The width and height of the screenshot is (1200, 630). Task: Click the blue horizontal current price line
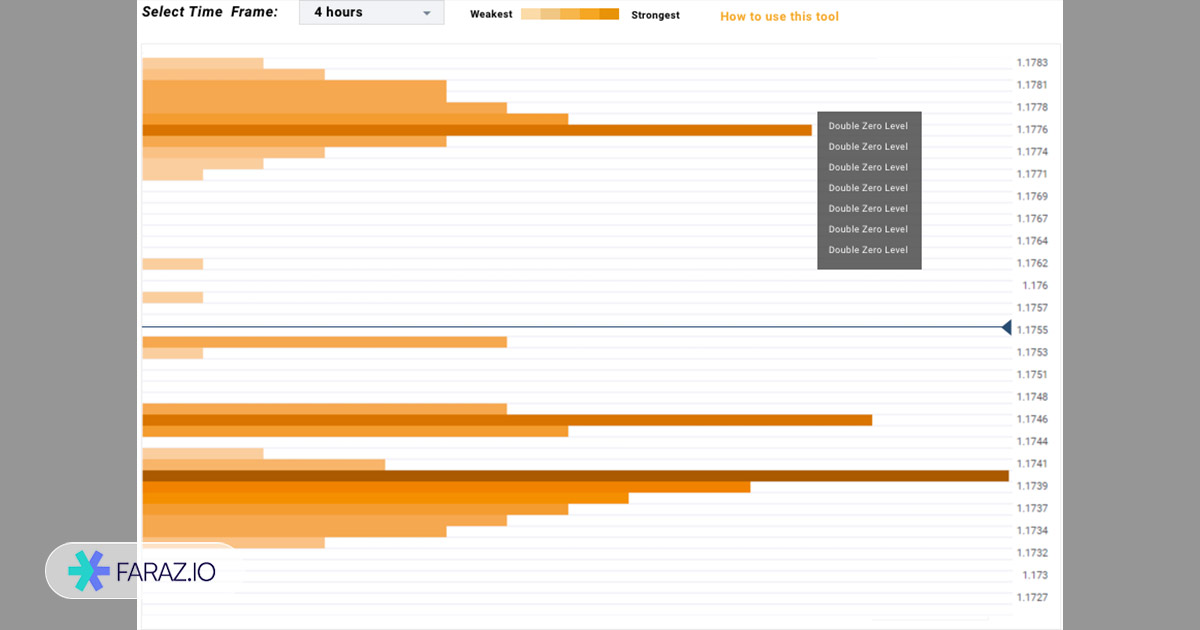(x=570, y=327)
